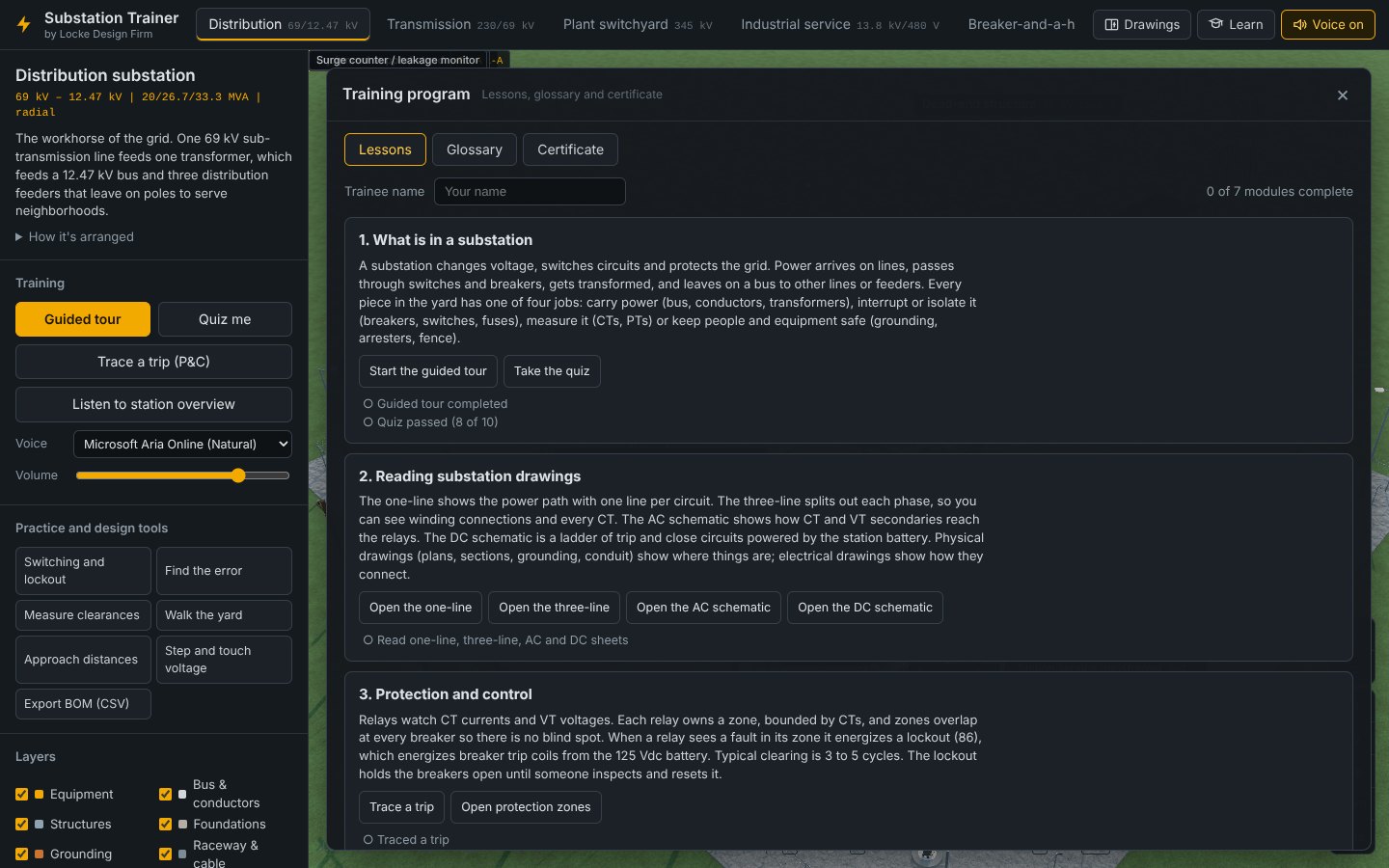The height and width of the screenshot is (868, 1389).
Task: Click Open protection zones button
Action: [x=526, y=807]
